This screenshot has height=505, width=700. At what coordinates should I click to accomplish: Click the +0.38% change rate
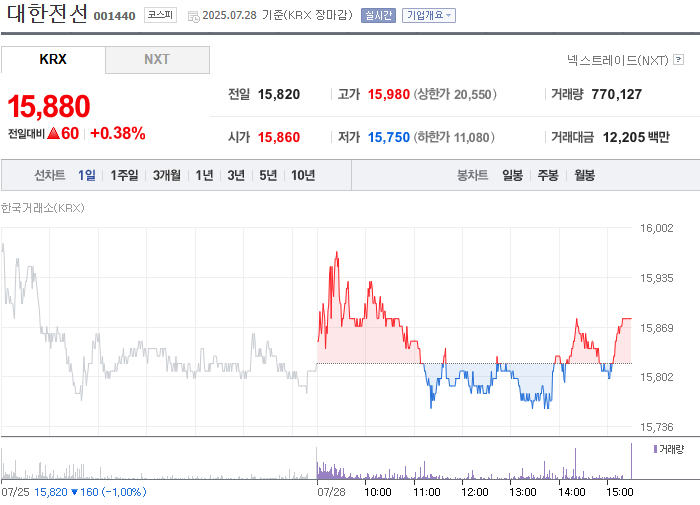point(118,133)
